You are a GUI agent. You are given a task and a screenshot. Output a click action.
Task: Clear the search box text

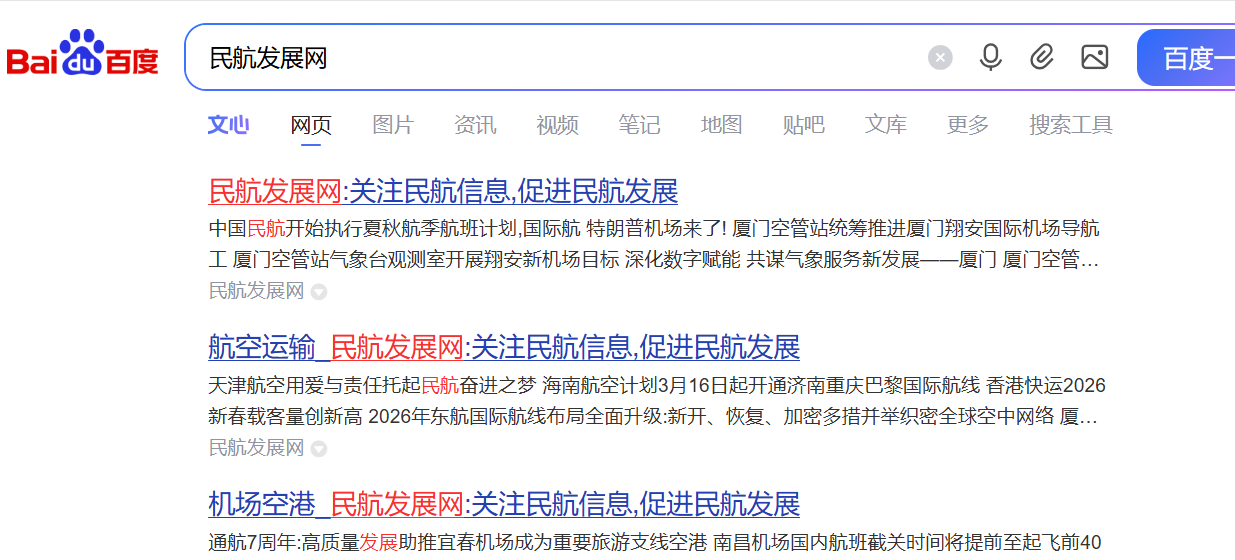click(x=940, y=57)
